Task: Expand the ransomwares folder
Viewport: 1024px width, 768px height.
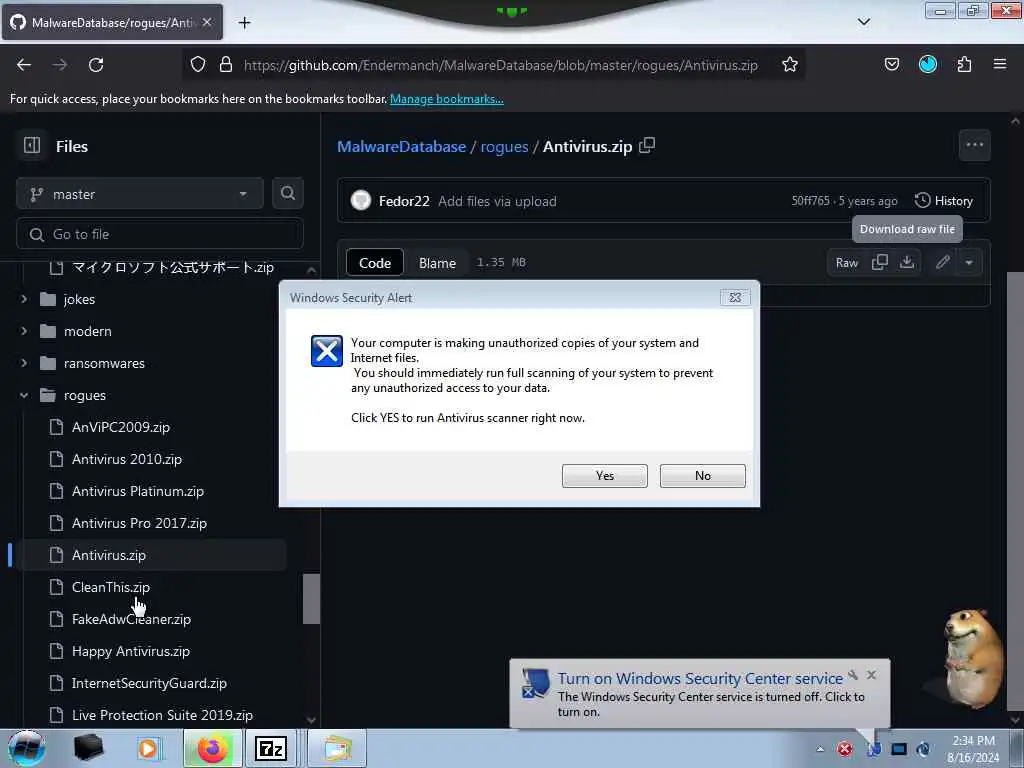Action: click(24, 363)
